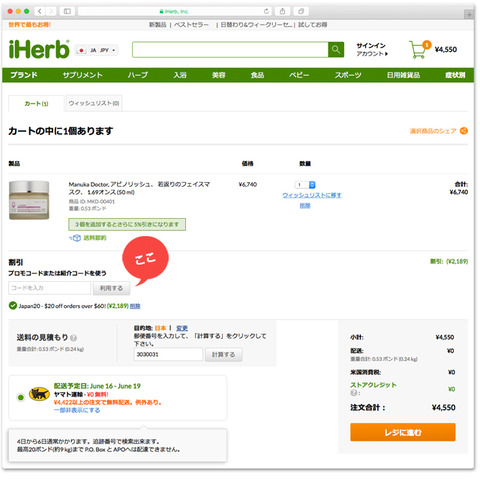480x485 pixels.
Task: Click the 一部非表示にする link
Action: [77, 410]
